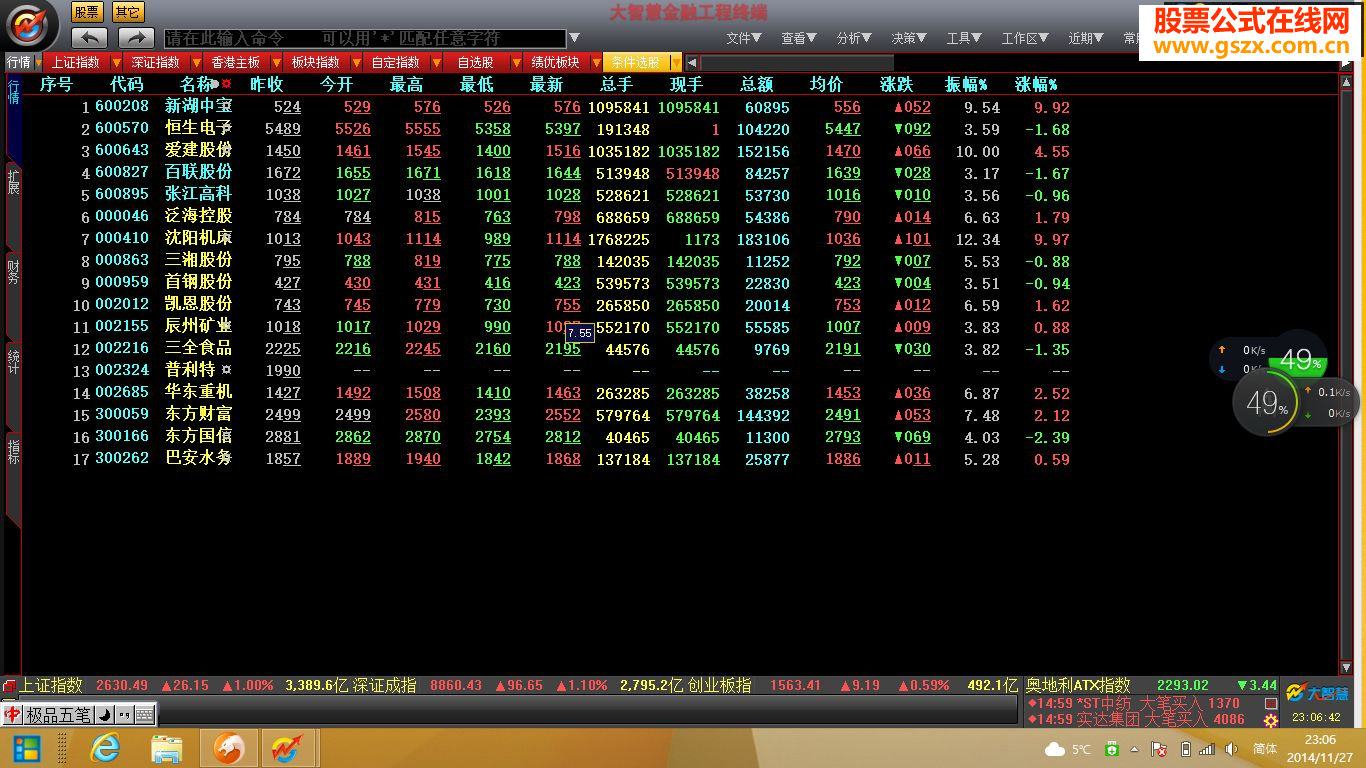Sort by the 涨幅% column header
1366x768 pixels.
[1036, 85]
